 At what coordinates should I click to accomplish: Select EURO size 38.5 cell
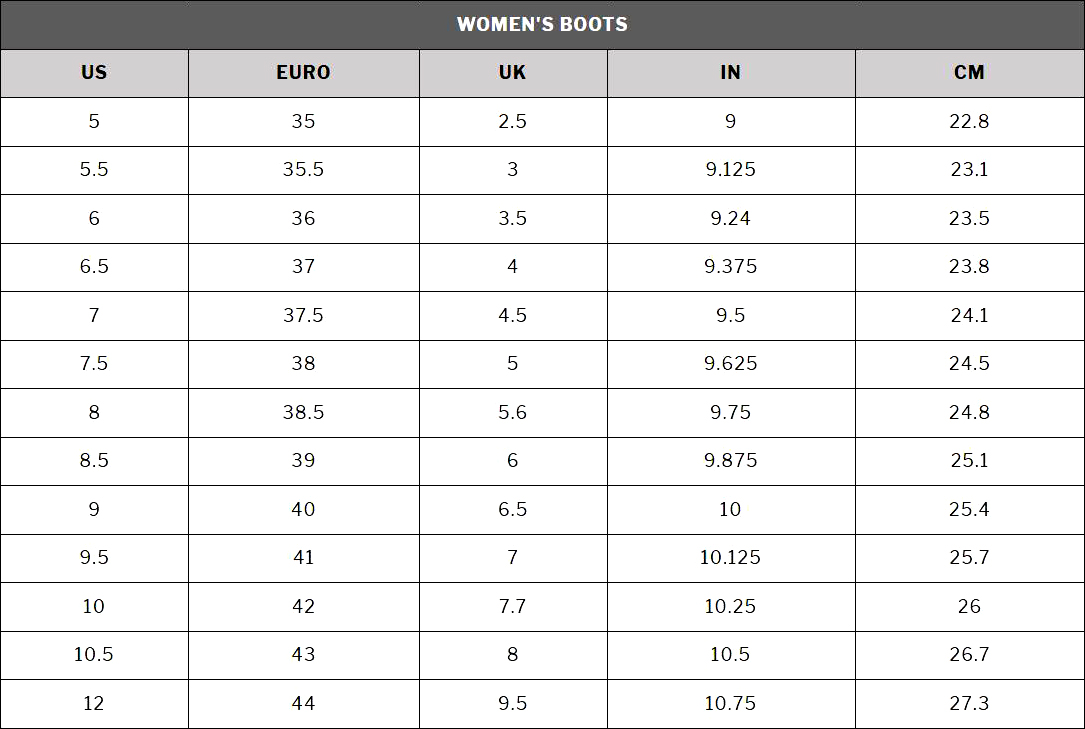coord(304,412)
